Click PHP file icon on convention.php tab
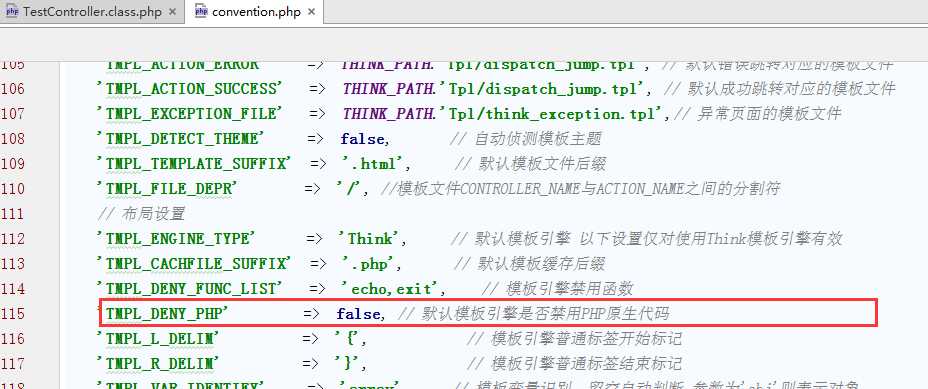The width and height of the screenshot is (928, 389). pos(201,11)
